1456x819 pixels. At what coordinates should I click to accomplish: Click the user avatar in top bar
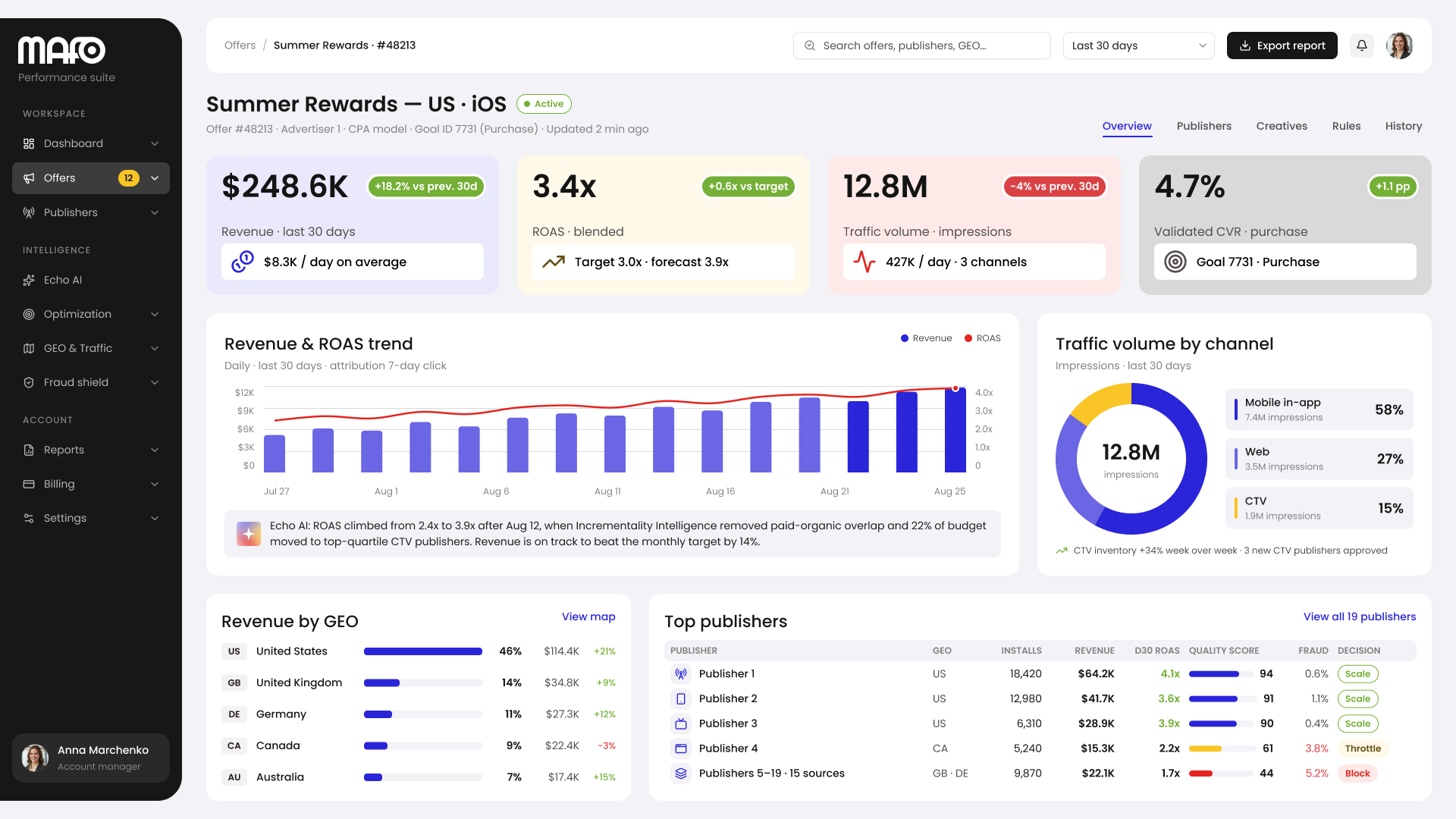[1400, 45]
